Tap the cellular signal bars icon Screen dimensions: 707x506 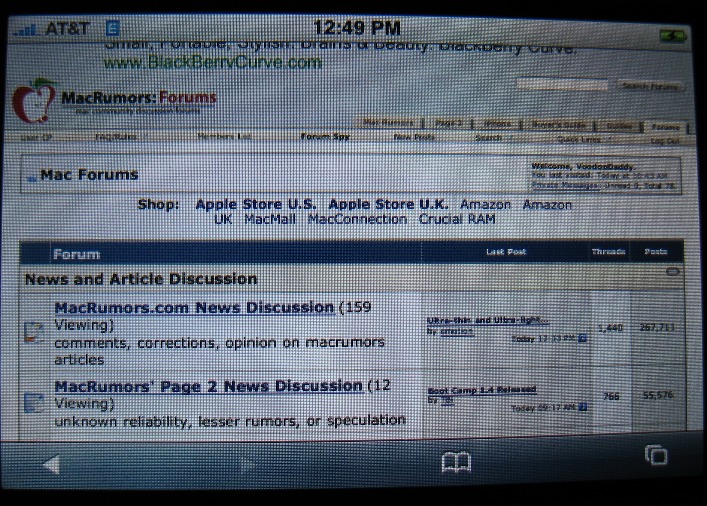26,30
